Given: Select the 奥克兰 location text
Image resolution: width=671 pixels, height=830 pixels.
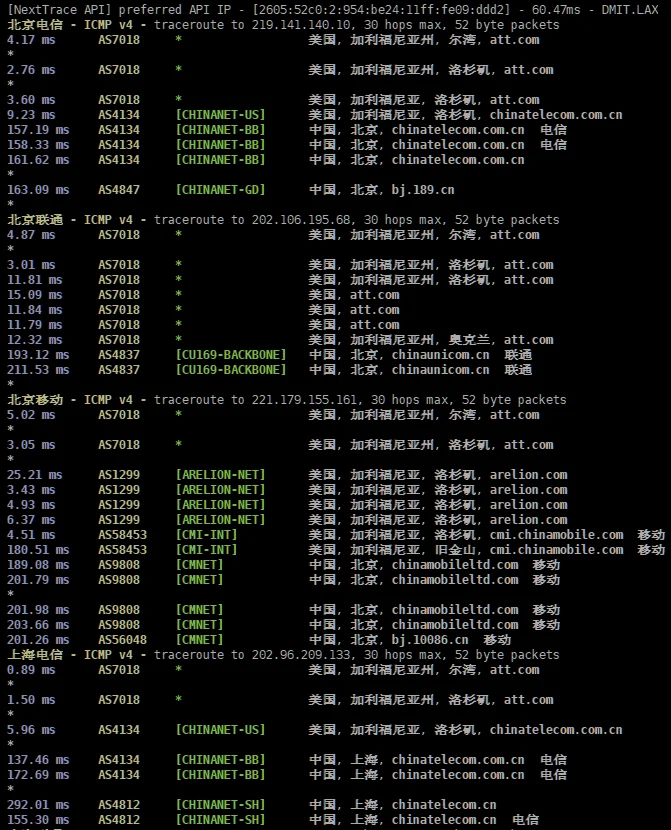Looking at the screenshot, I should 469,340.
